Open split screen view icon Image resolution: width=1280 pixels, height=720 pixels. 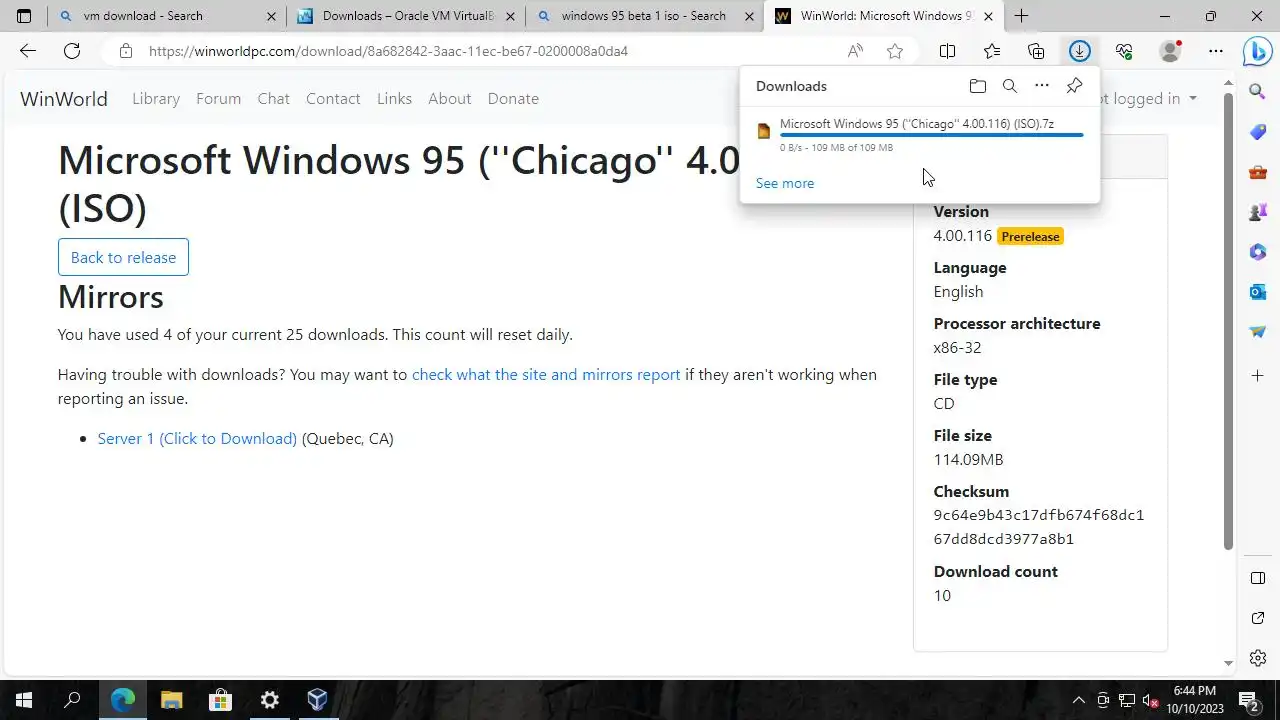[947, 51]
